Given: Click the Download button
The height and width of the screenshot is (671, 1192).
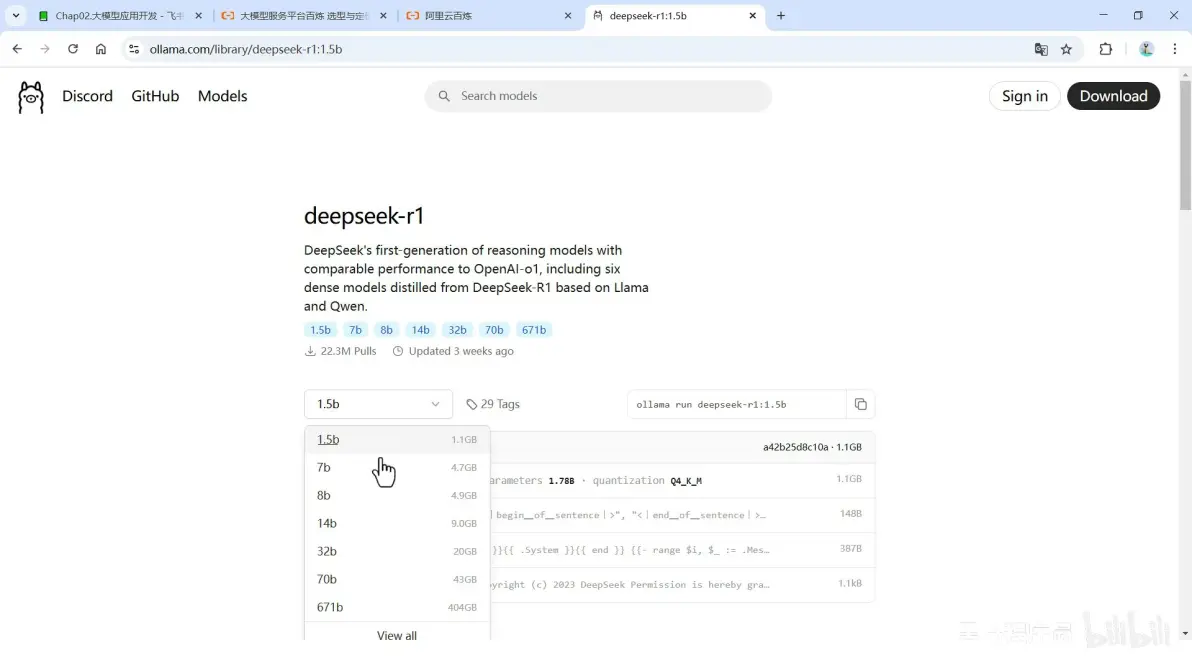Looking at the screenshot, I should (1113, 96).
